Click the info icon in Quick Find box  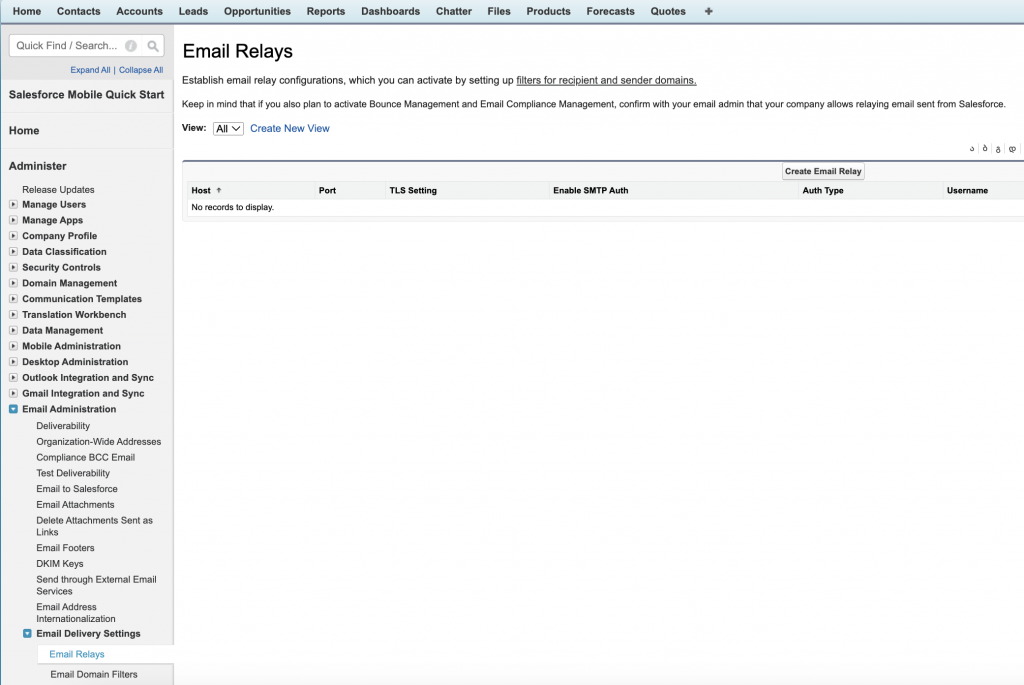131,46
